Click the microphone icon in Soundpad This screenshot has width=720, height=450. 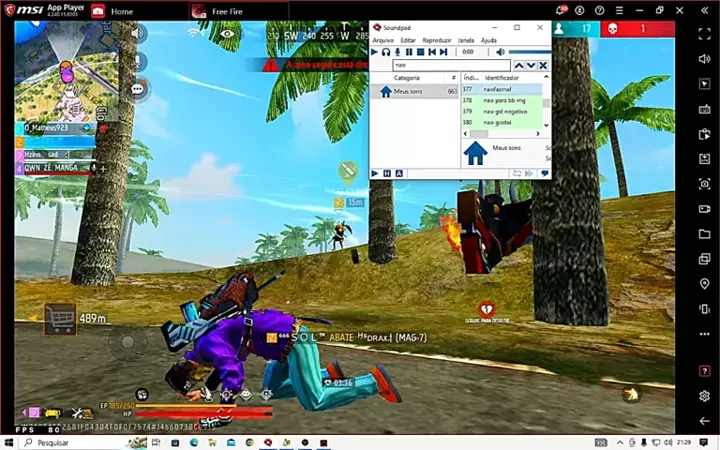click(397, 51)
